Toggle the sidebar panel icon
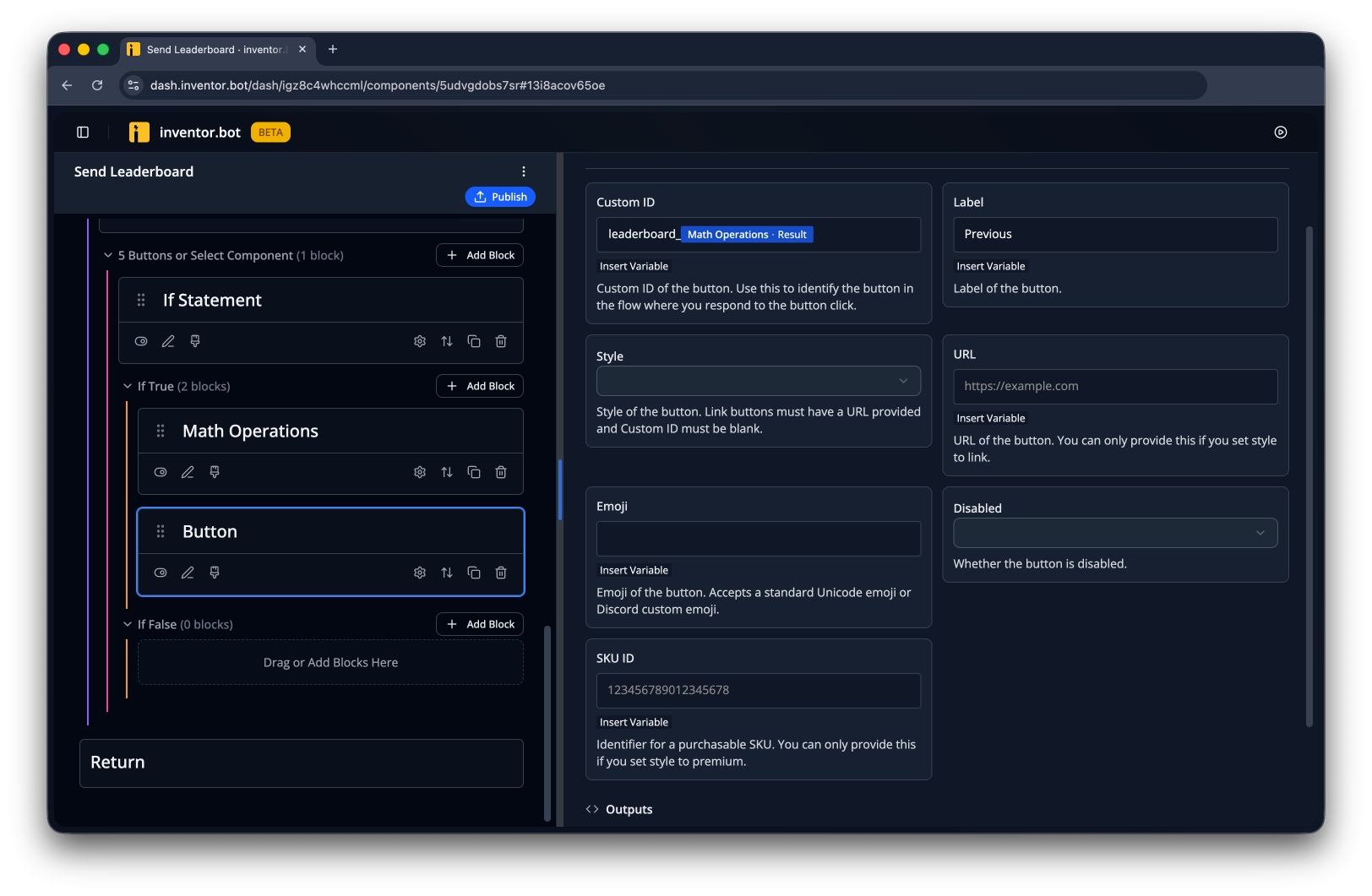The height and width of the screenshot is (896, 1372). click(83, 133)
